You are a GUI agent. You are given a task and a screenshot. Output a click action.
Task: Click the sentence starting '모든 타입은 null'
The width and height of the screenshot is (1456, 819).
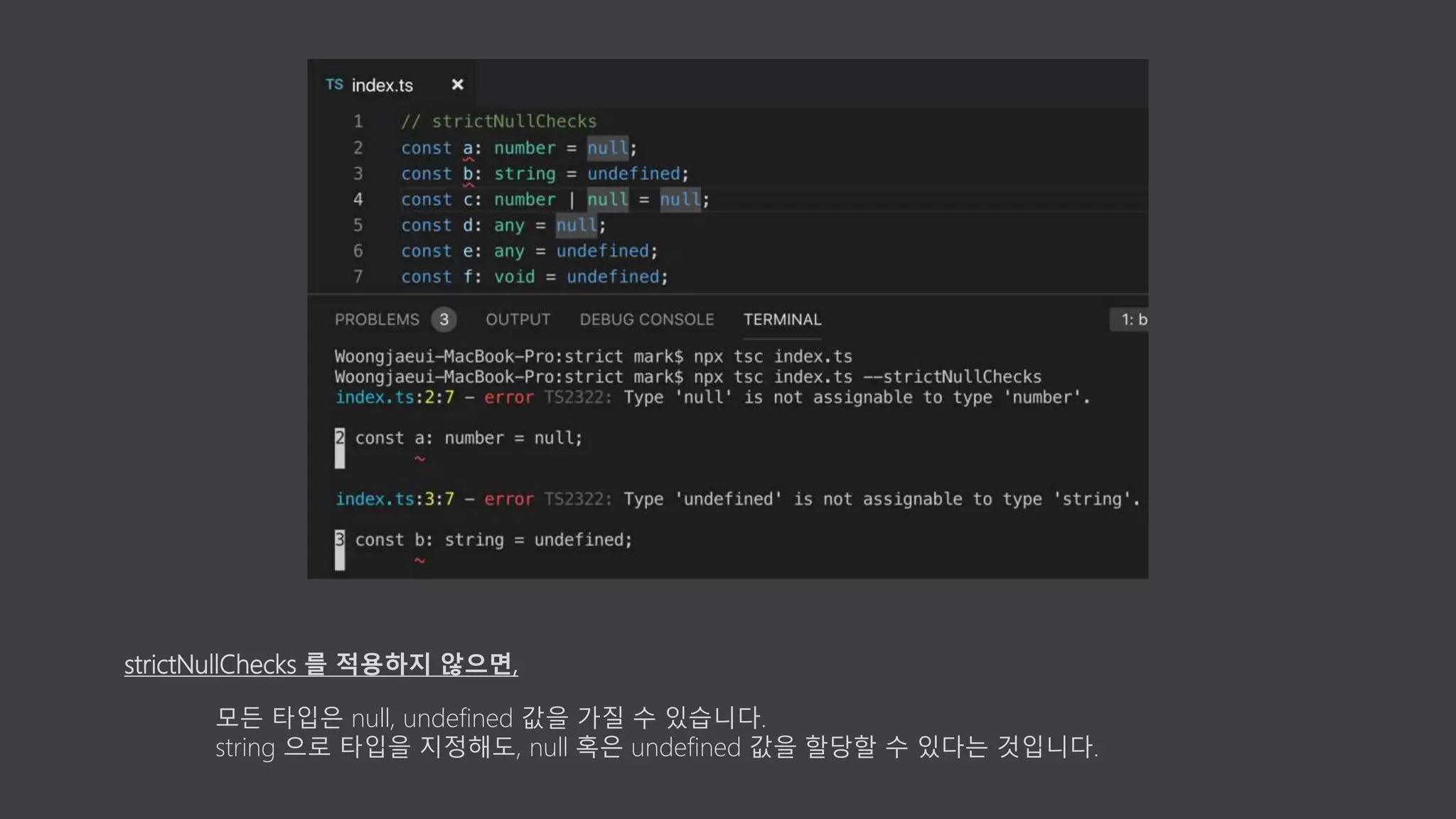pos(491,717)
